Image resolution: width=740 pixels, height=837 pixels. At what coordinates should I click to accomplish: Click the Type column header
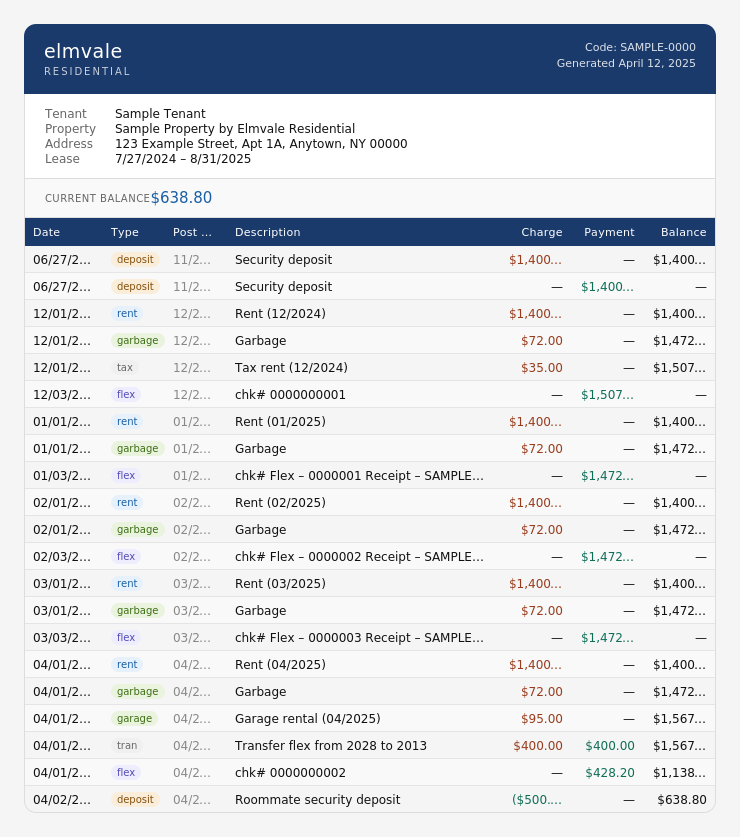coord(124,232)
